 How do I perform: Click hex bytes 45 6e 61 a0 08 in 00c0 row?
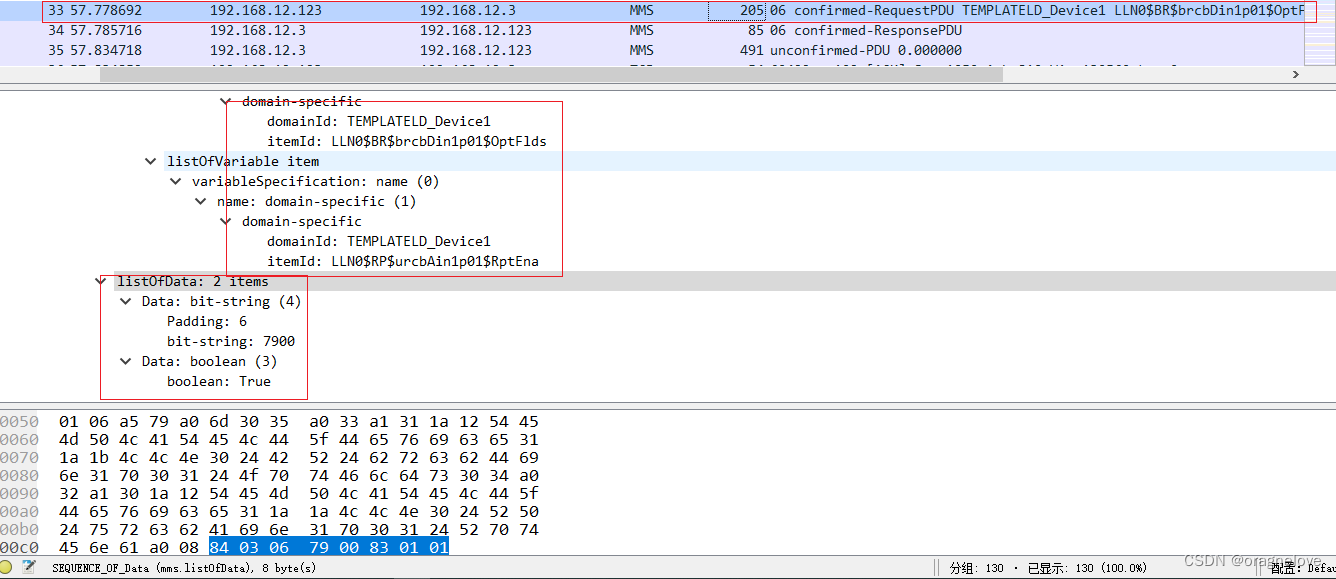tap(128, 547)
